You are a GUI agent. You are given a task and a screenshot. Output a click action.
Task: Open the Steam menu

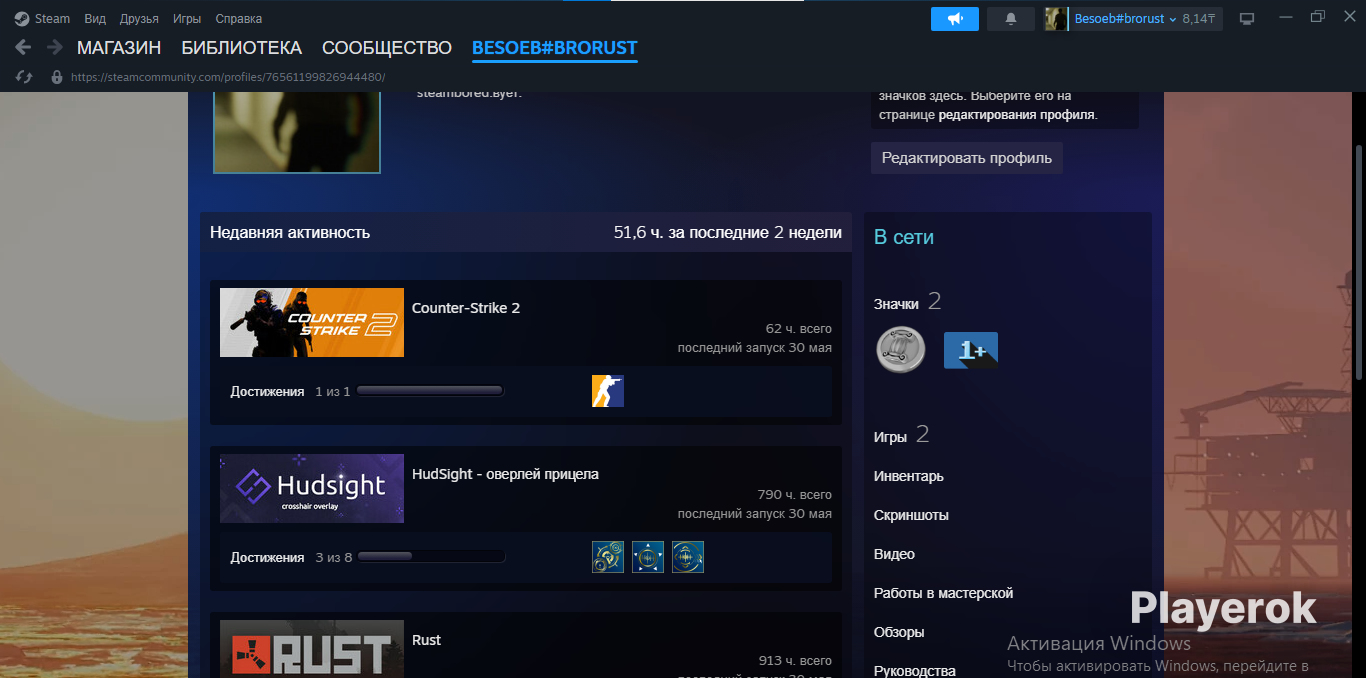click(x=43, y=19)
